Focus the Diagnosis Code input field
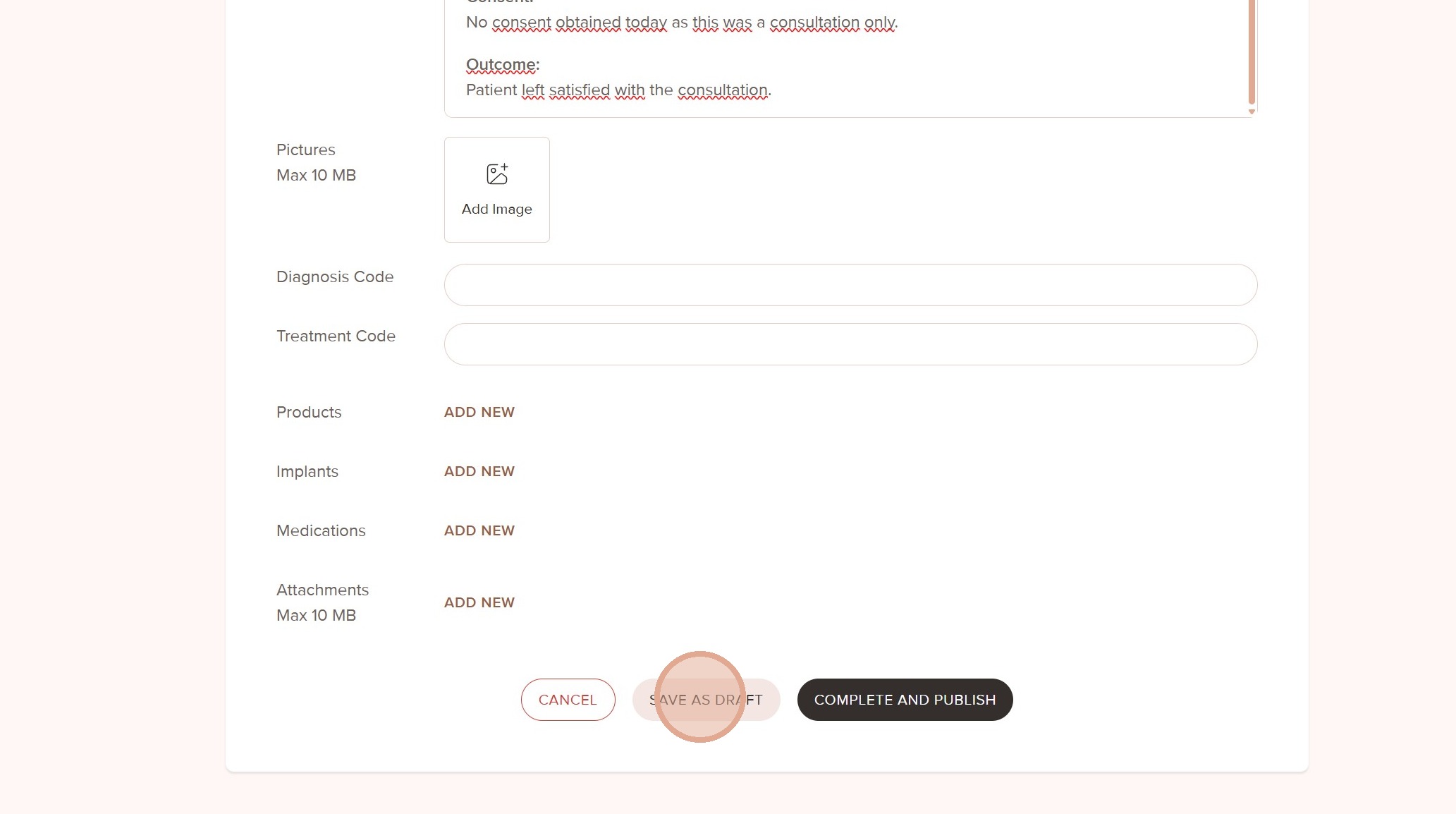The image size is (1456, 814). click(x=850, y=285)
